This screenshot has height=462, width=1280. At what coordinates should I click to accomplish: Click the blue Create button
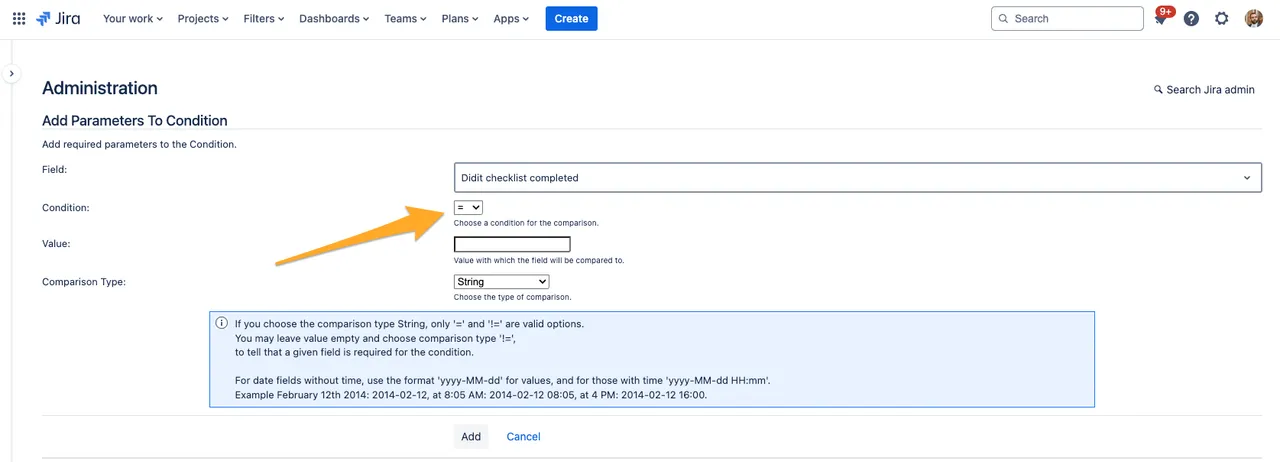[571, 18]
